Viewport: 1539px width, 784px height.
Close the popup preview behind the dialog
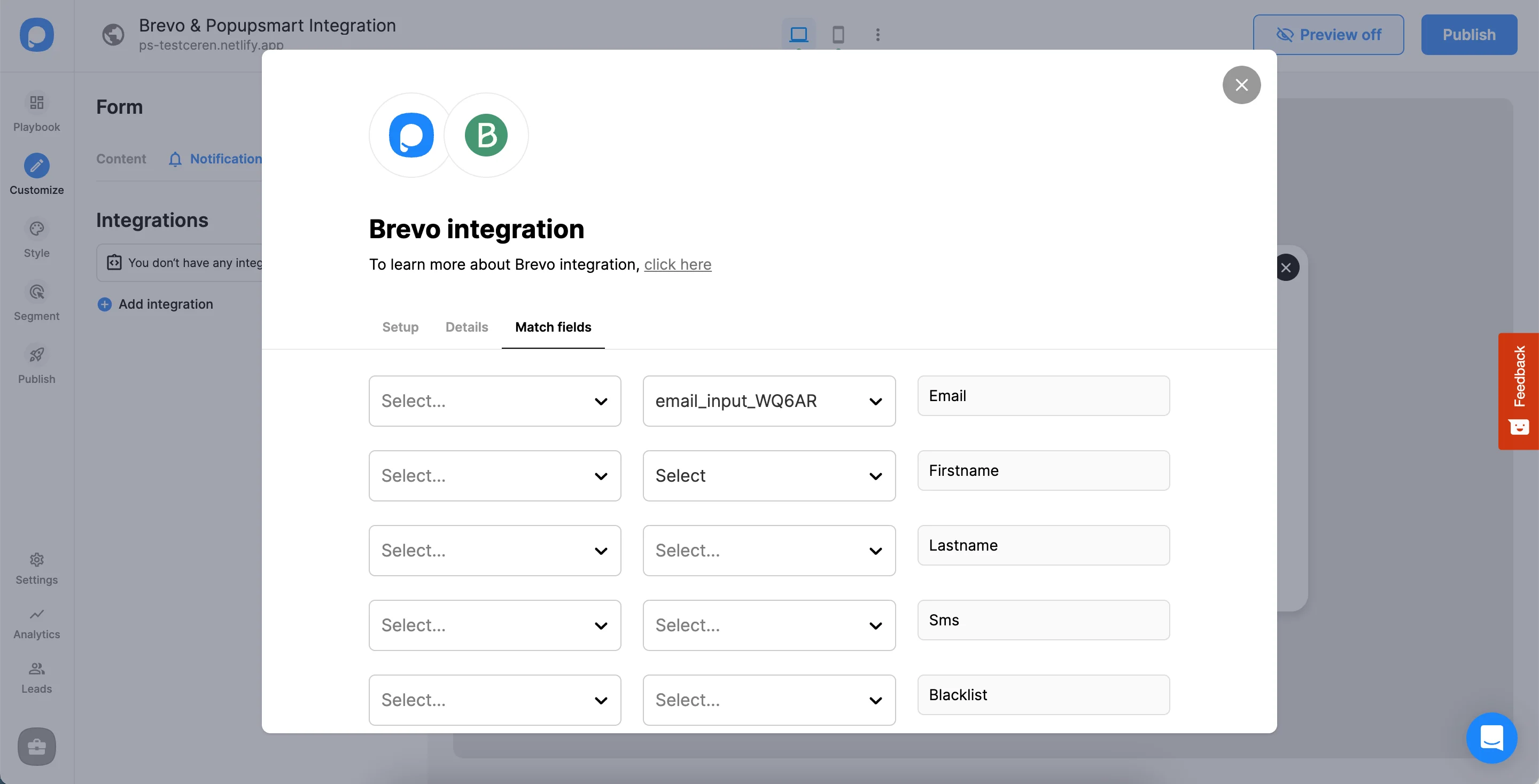click(1286, 268)
